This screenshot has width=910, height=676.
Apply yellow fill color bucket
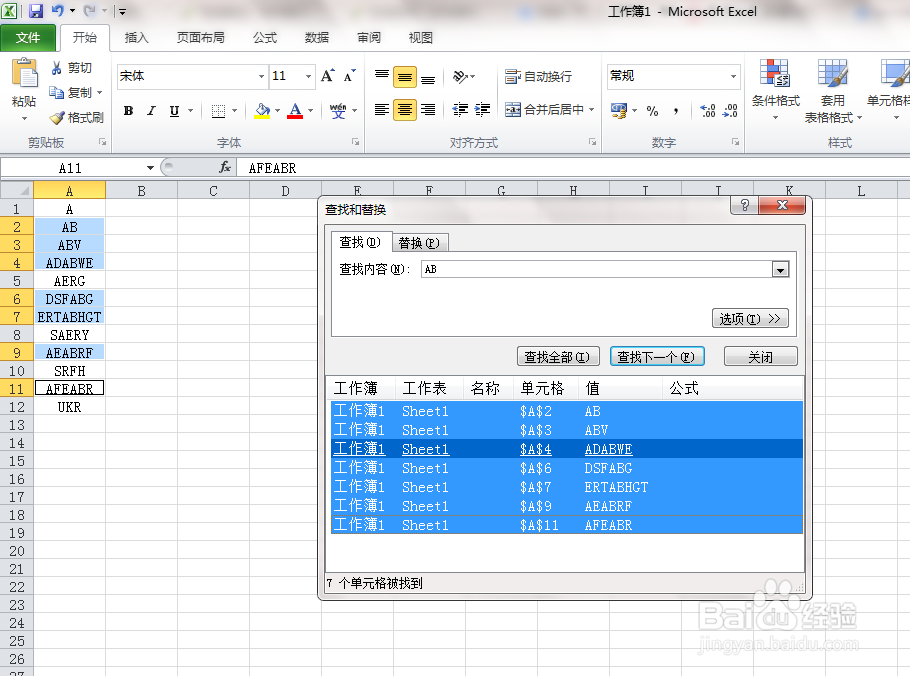coord(262,110)
